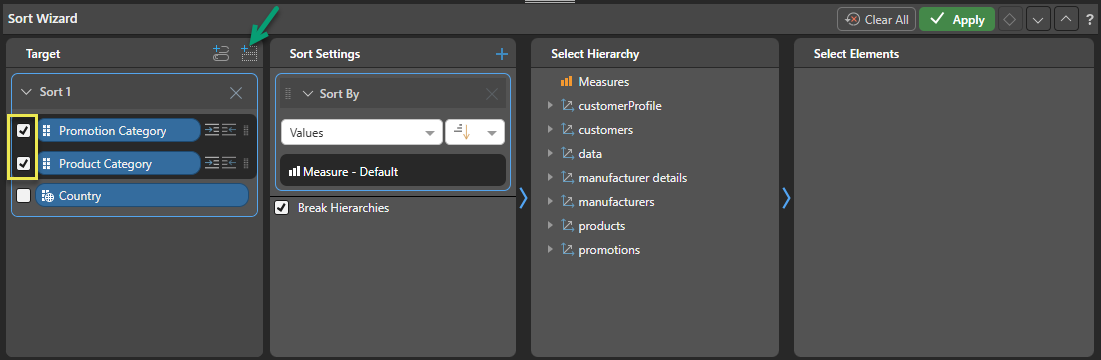
Task: Select the promotions hierarchy
Action: tap(609, 250)
